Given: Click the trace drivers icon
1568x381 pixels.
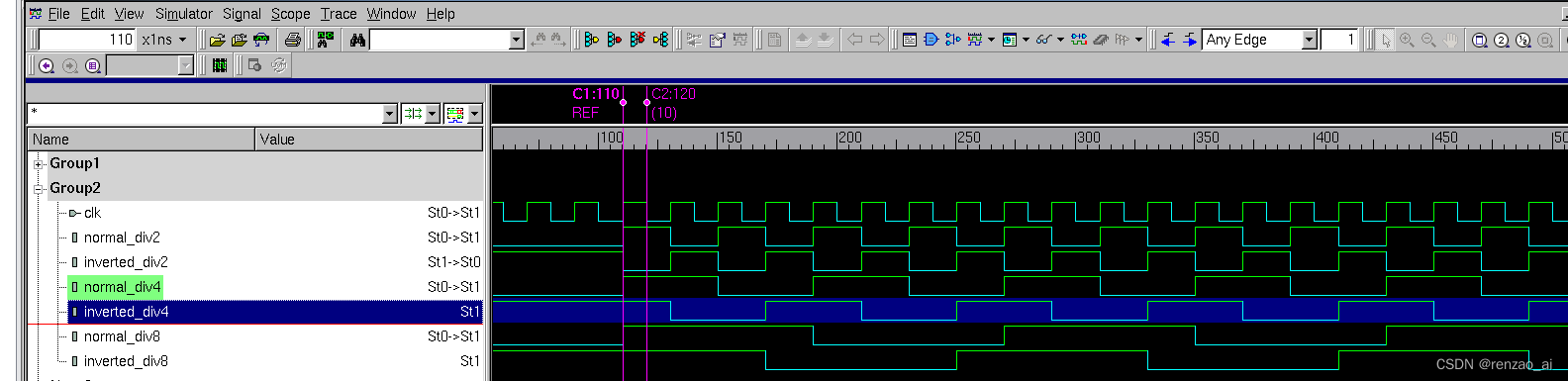Looking at the screenshot, I should pos(592,40).
